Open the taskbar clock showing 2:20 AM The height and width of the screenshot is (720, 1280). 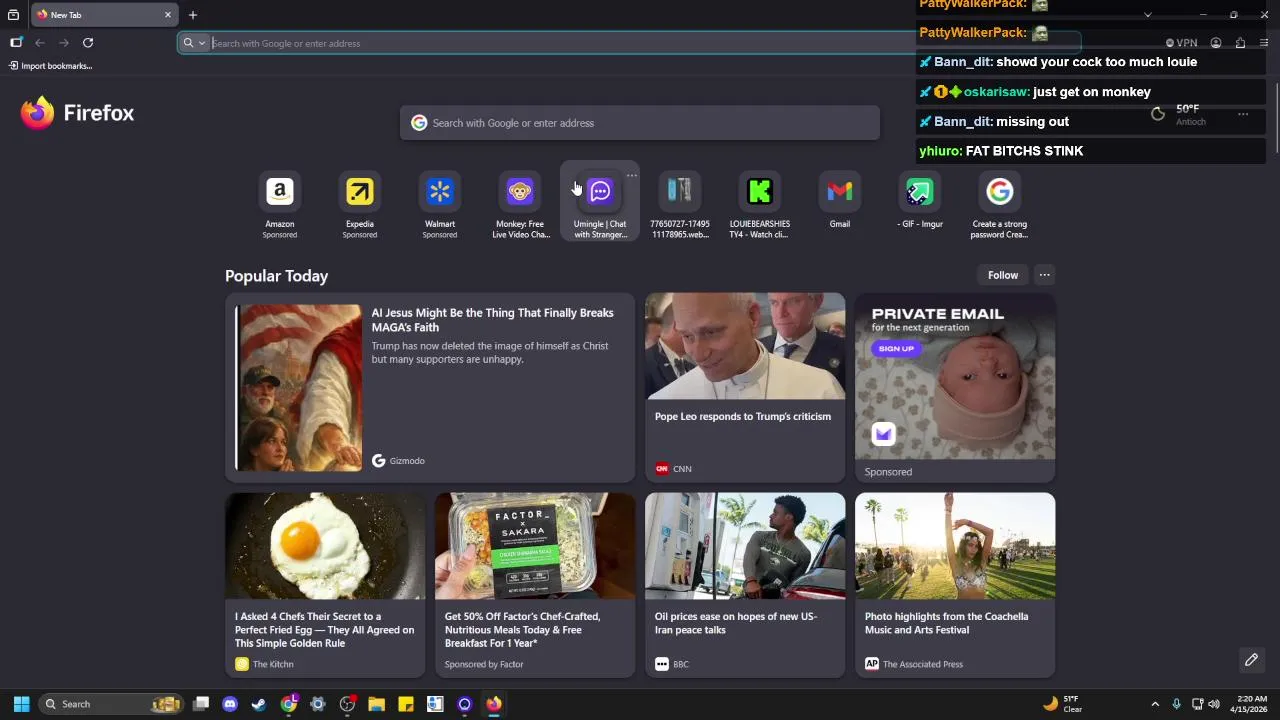coord(1252,704)
